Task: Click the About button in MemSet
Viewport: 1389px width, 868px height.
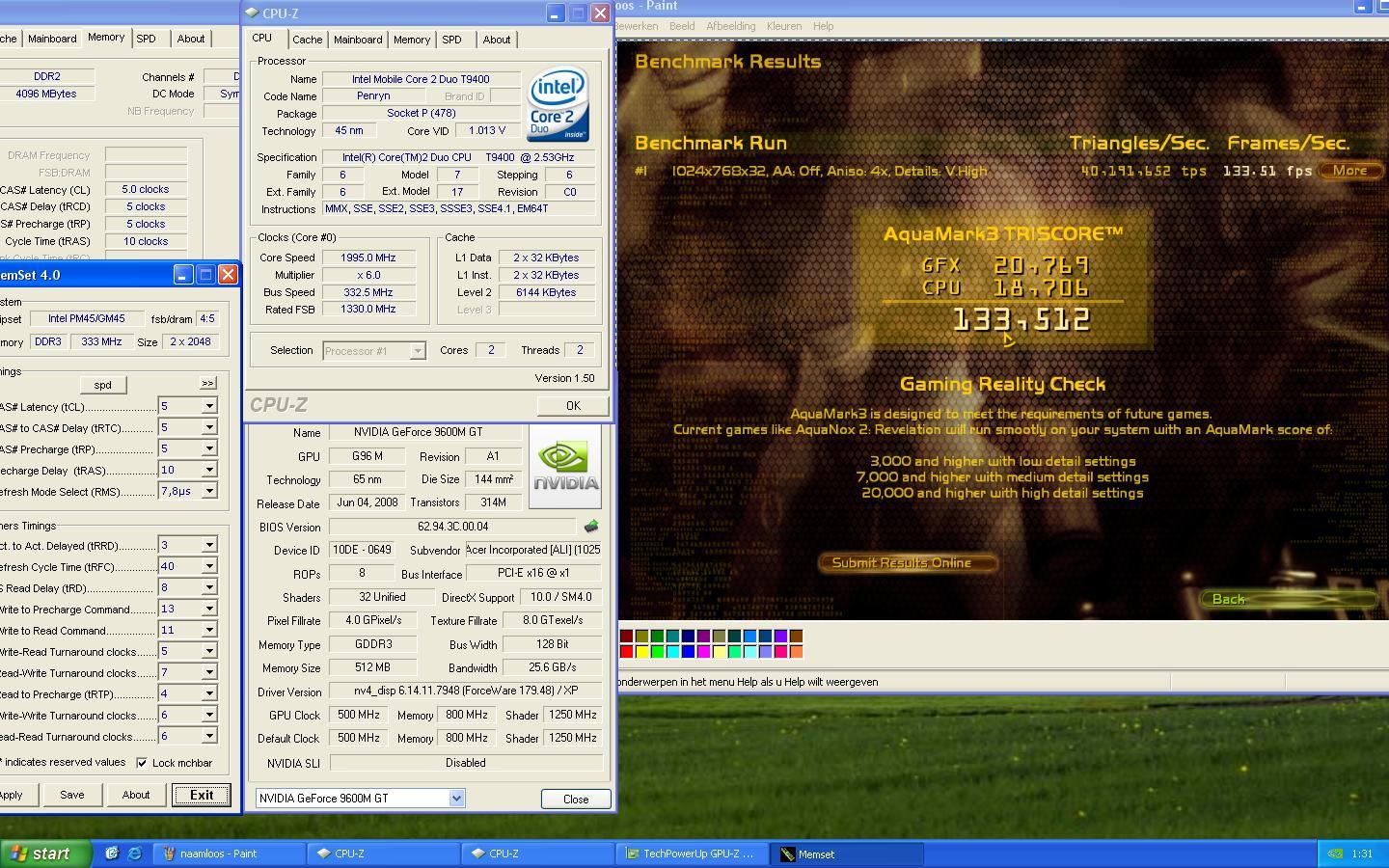Action: point(136,795)
